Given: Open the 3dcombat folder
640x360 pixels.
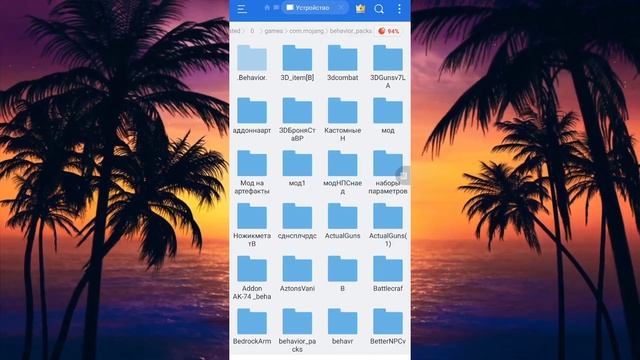Looking at the screenshot, I should coord(342,63).
